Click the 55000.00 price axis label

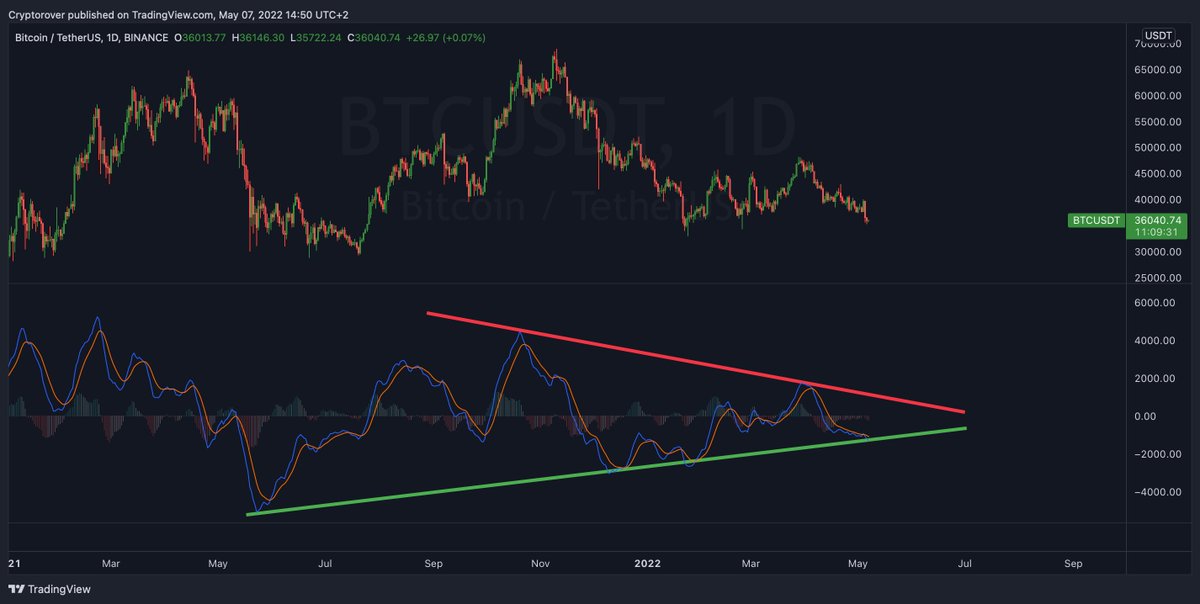(1158, 122)
